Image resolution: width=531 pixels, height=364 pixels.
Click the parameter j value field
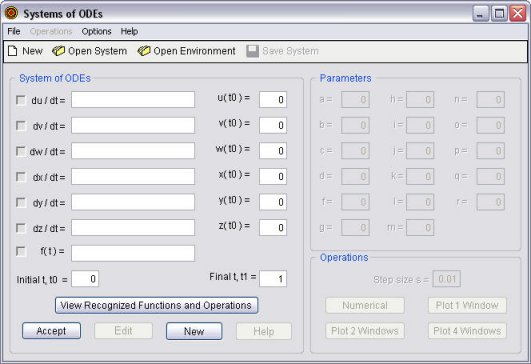420,151
